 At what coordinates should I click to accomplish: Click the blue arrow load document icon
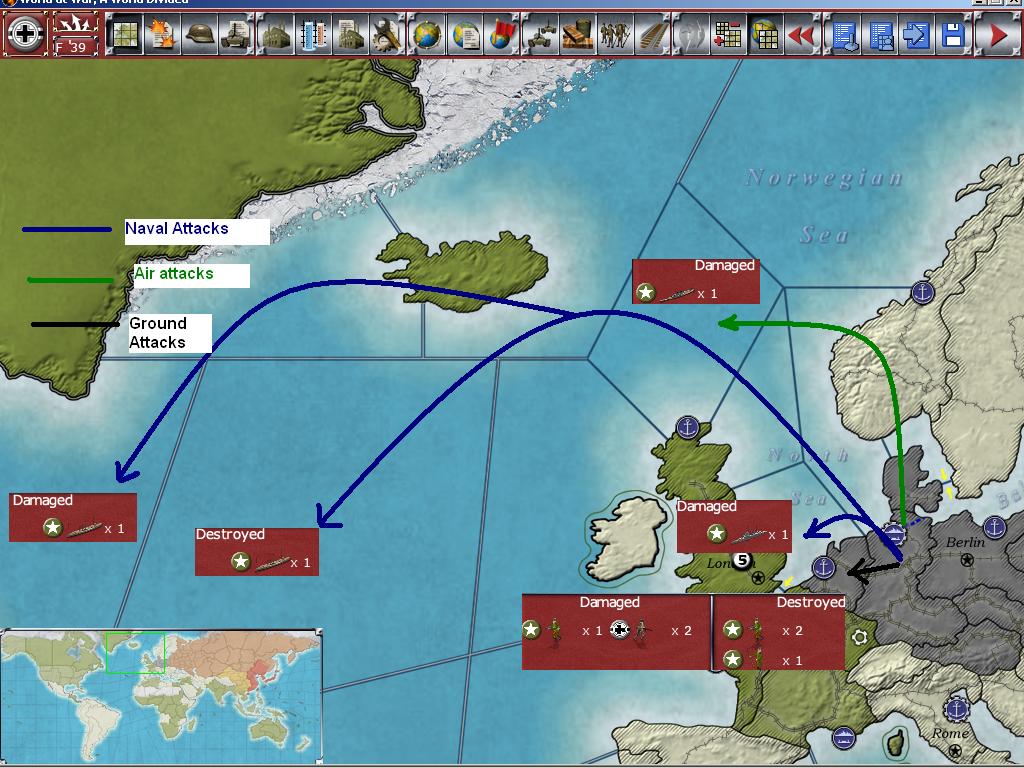[x=917, y=34]
